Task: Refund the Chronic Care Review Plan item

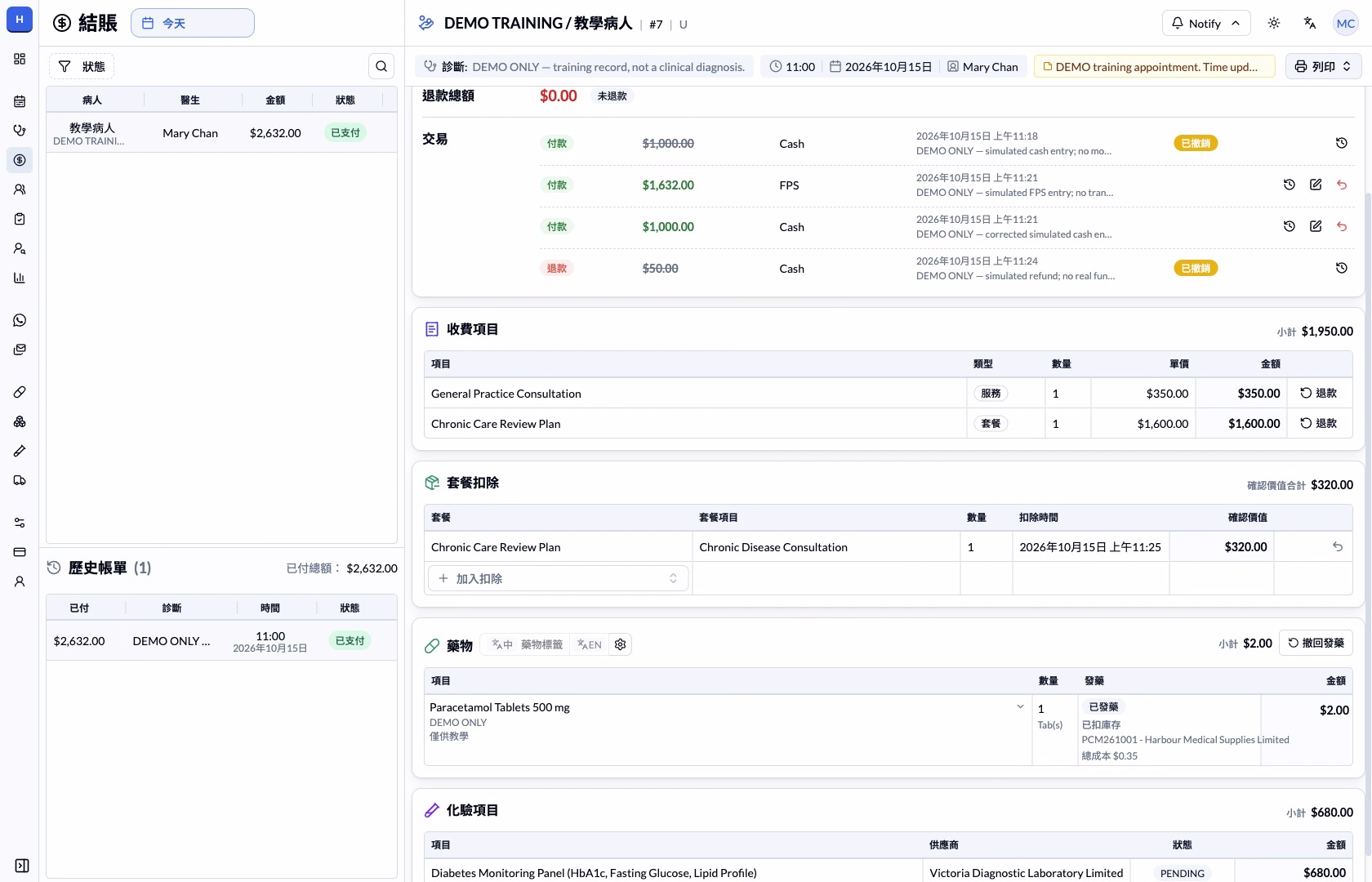Action: pyautogui.click(x=1319, y=423)
